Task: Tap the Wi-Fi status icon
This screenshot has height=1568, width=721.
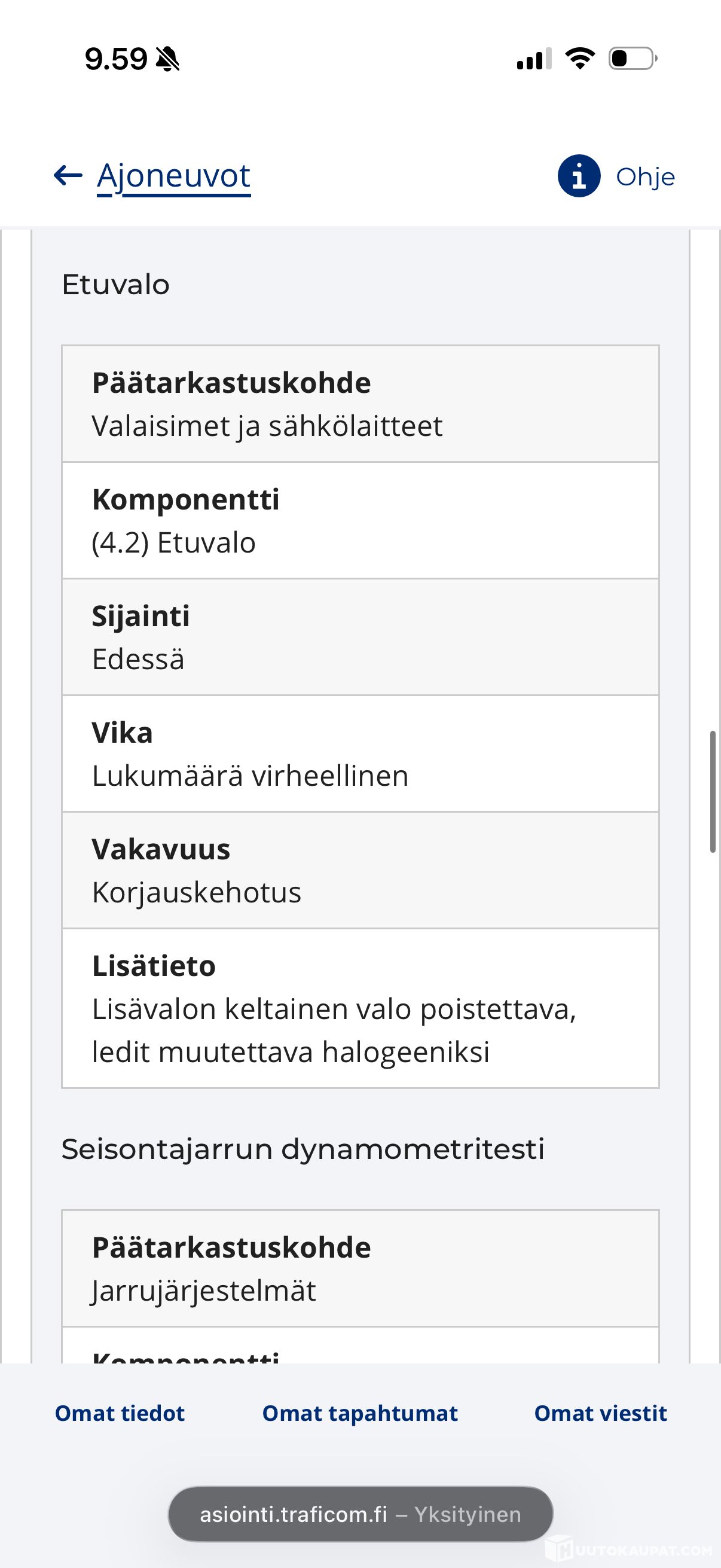Action: click(x=580, y=59)
